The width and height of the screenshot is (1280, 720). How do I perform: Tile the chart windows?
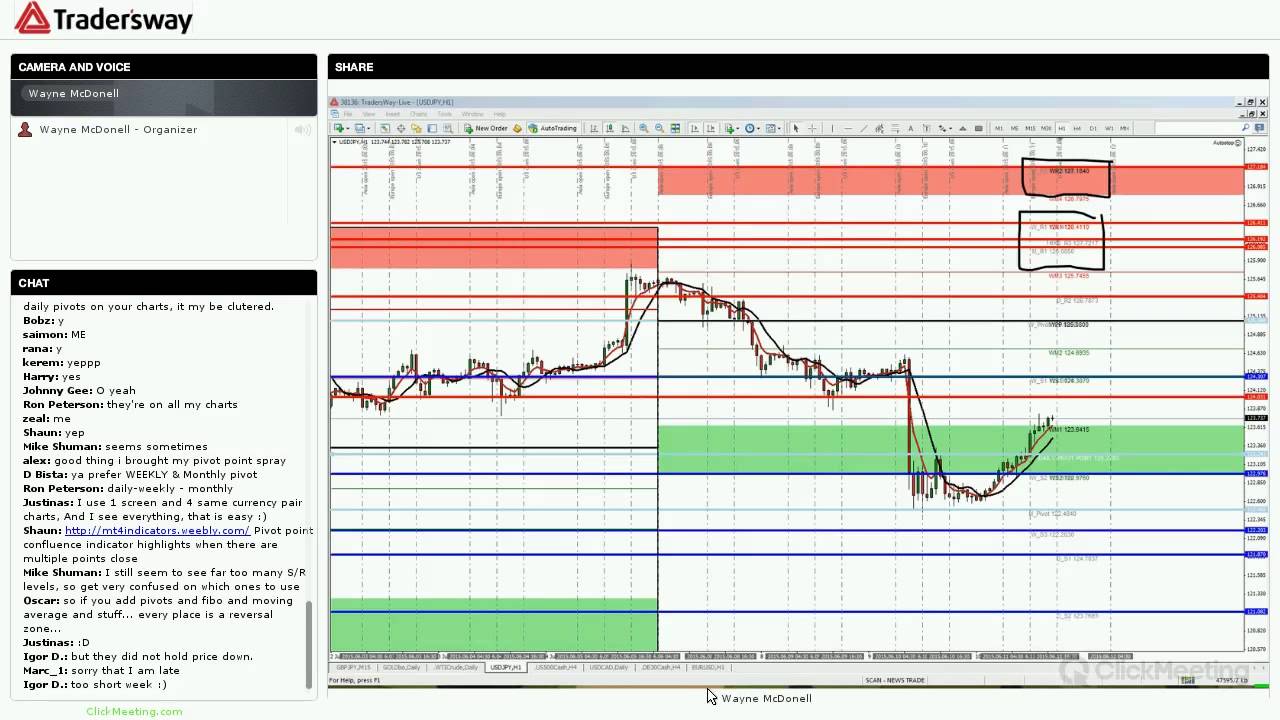pos(675,128)
